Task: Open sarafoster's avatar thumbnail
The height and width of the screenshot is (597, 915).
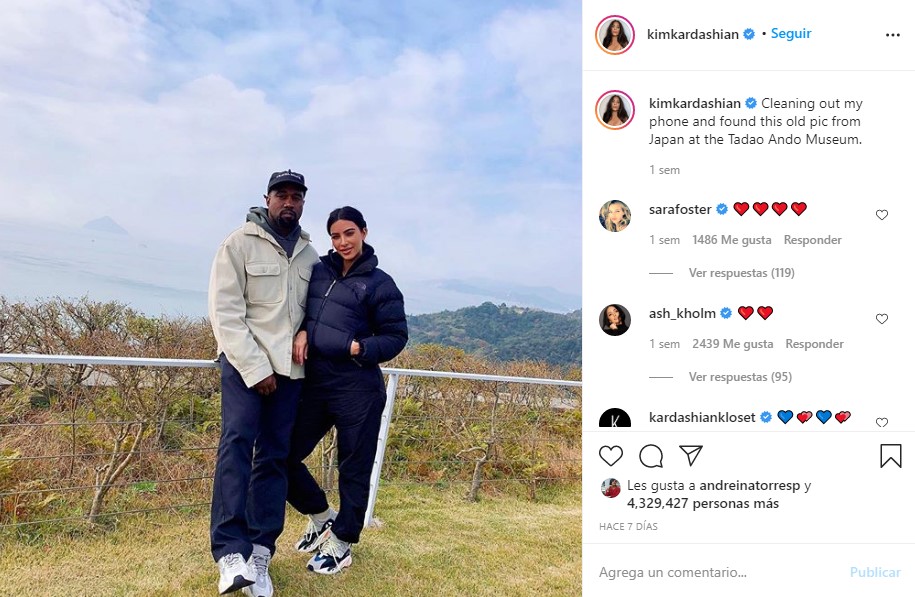Action: [614, 215]
